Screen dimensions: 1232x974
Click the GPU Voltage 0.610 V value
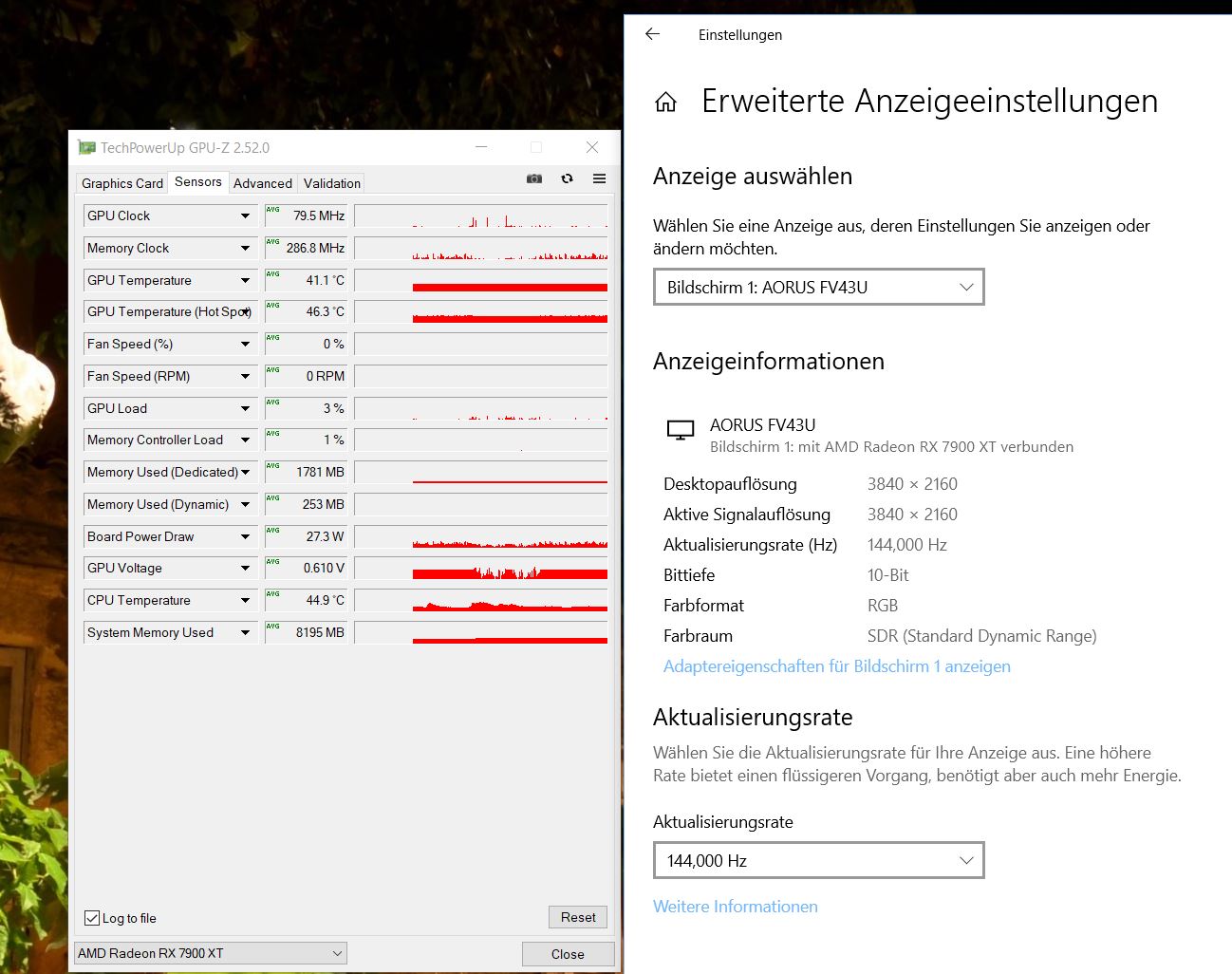(306, 569)
